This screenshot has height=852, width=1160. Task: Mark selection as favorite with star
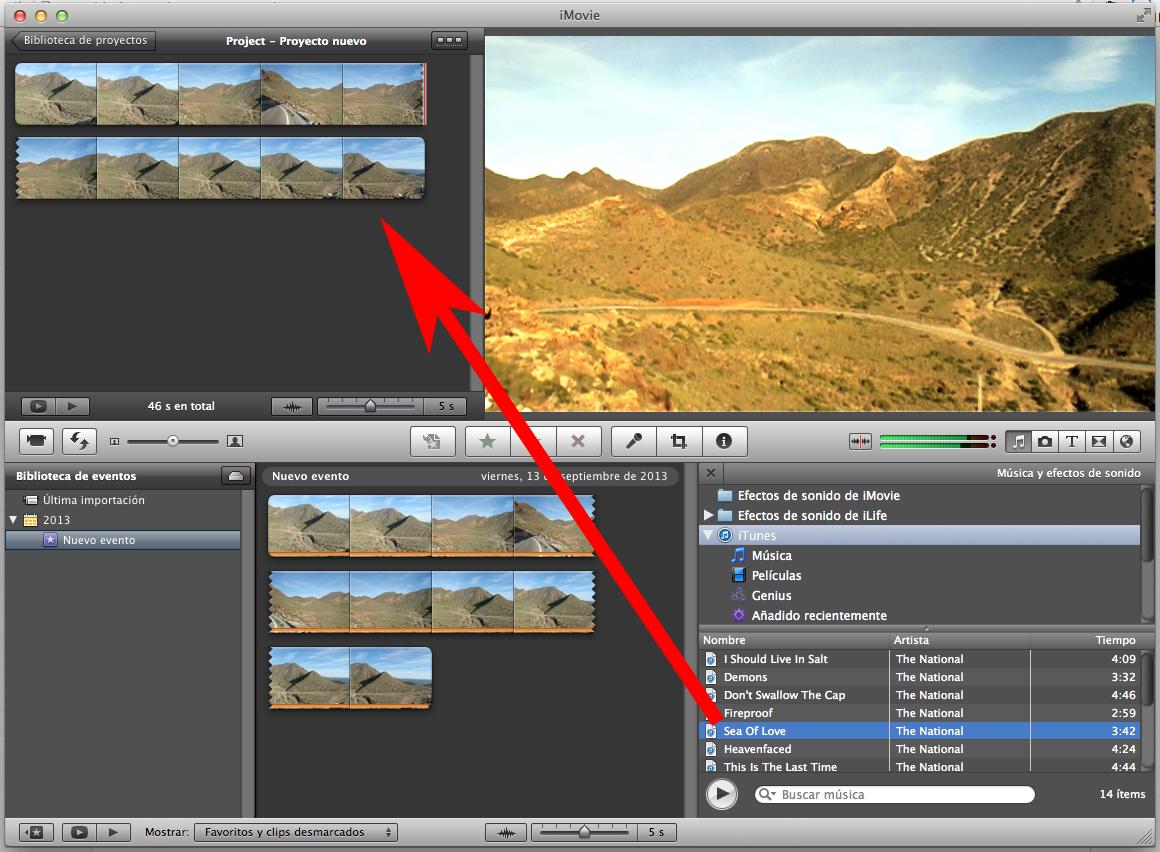click(488, 441)
